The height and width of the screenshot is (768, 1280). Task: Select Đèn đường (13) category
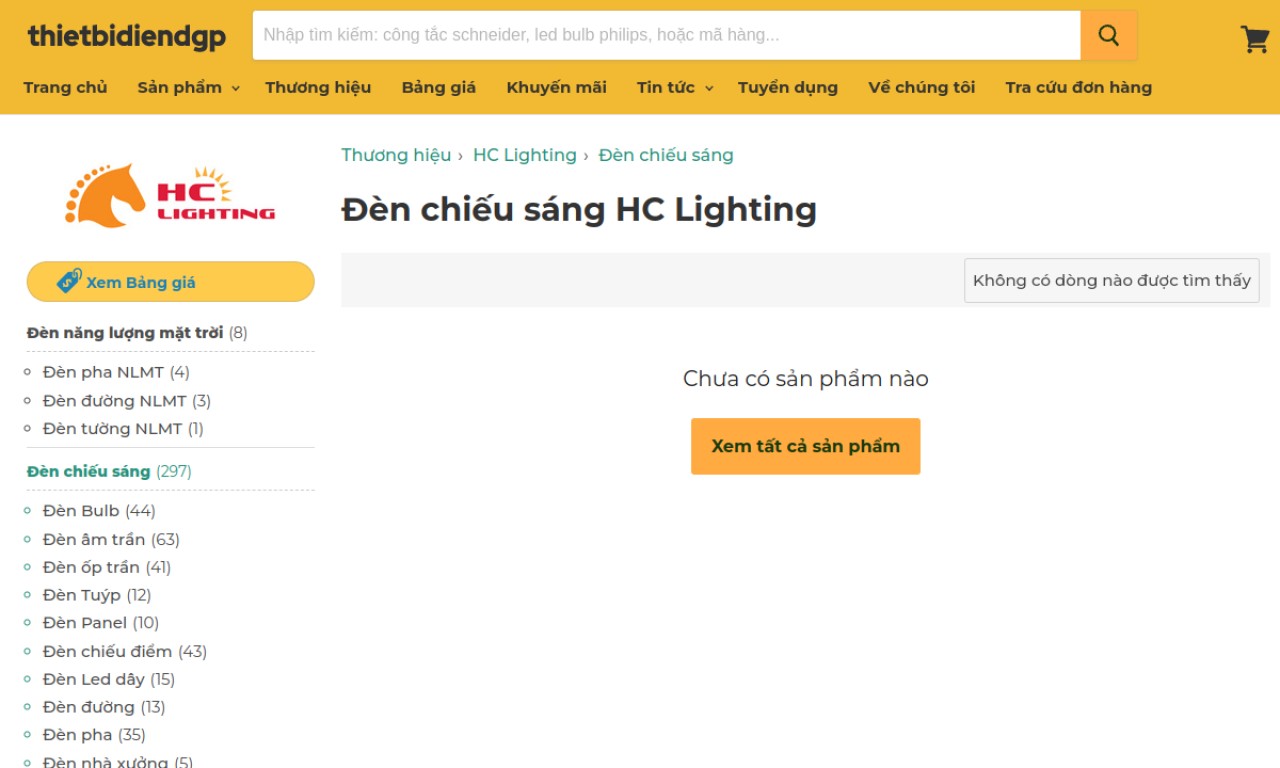[104, 707]
